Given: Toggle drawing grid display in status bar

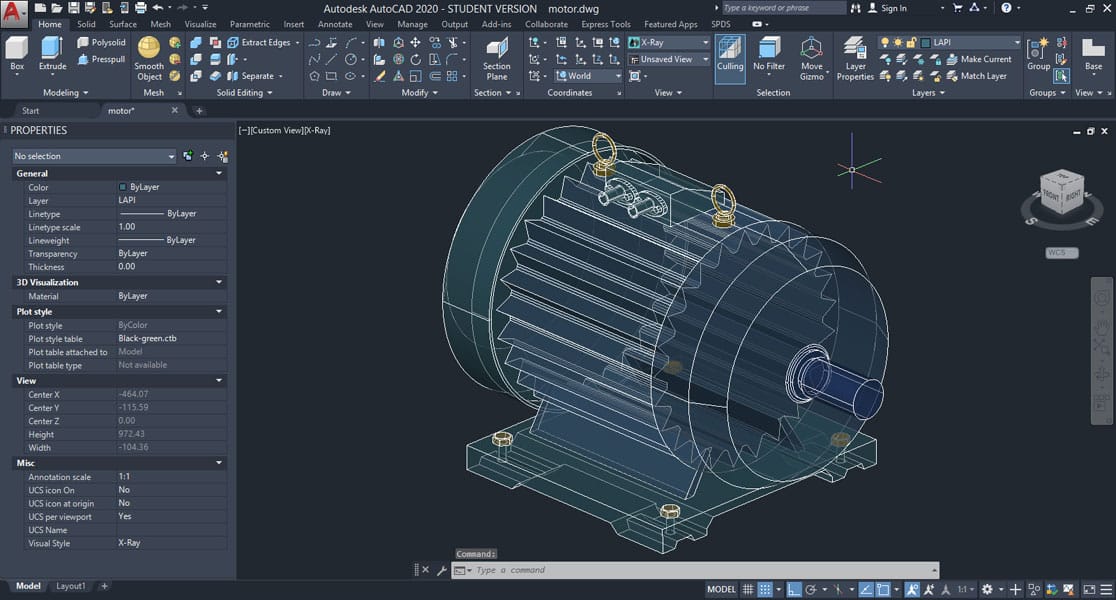Looking at the screenshot, I should coord(748,589).
